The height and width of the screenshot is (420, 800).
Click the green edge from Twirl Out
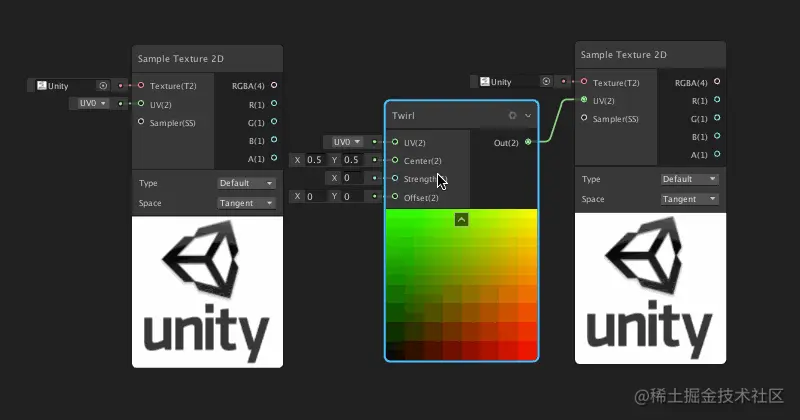[556, 120]
